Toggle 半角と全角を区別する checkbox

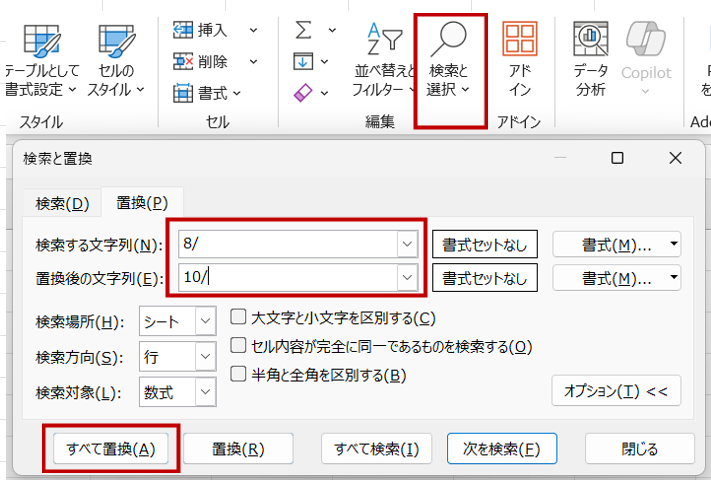point(239,375)
